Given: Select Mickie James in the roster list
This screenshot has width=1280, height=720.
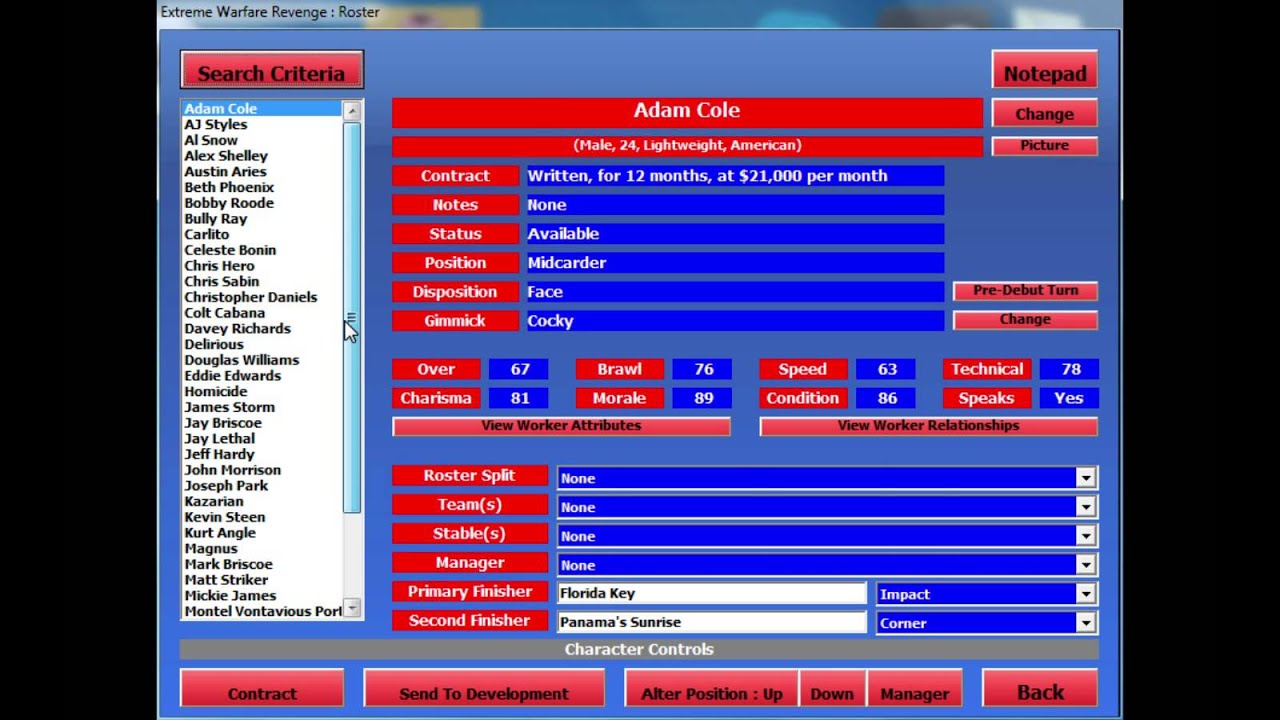Looking at the screenshot, I should 230,596.
